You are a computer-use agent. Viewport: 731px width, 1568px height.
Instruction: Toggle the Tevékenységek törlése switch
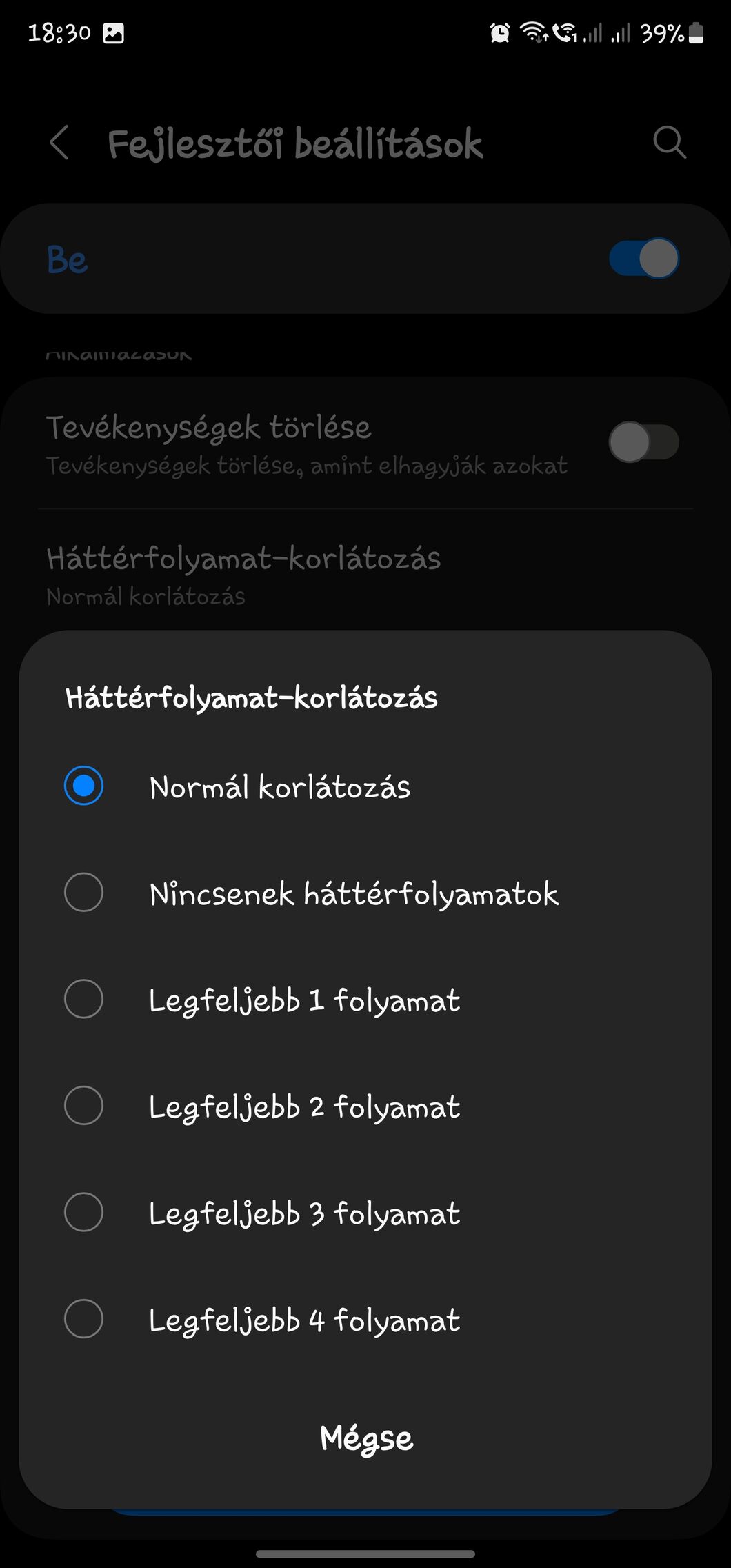[643, 443]
